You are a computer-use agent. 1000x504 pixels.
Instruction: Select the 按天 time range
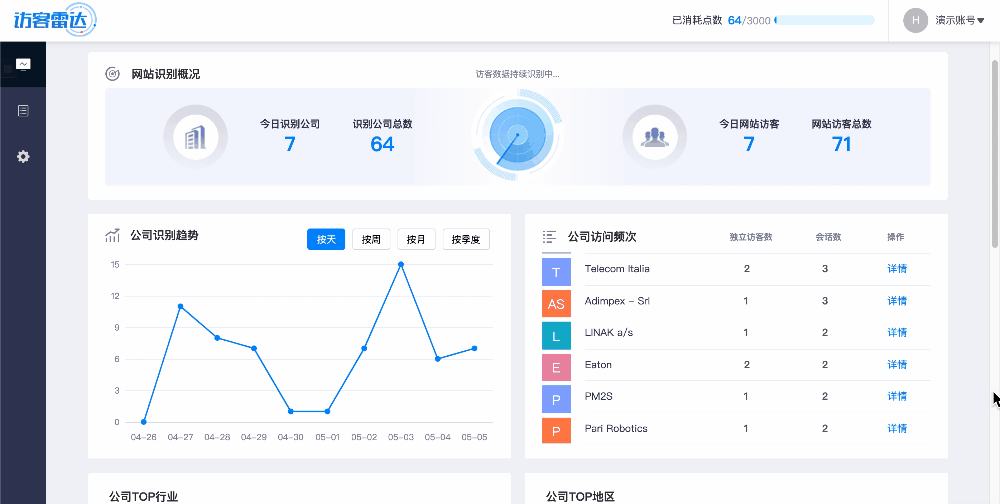[x=326, y=240]
